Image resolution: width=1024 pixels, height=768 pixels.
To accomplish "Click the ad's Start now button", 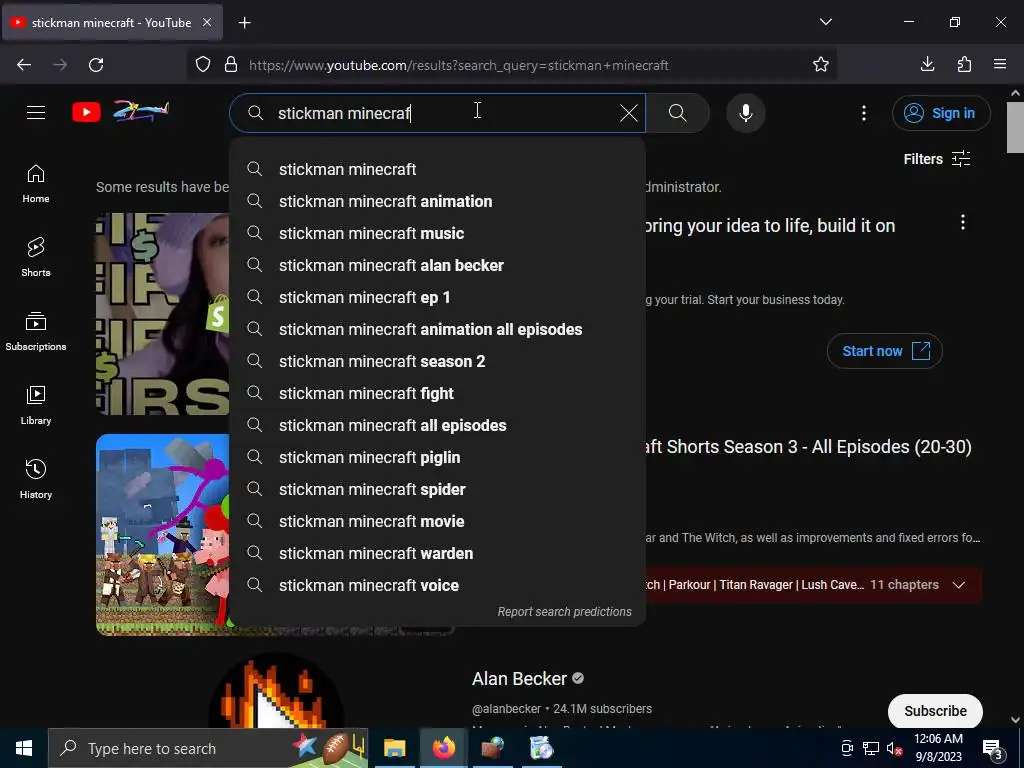I will [884, 351].
